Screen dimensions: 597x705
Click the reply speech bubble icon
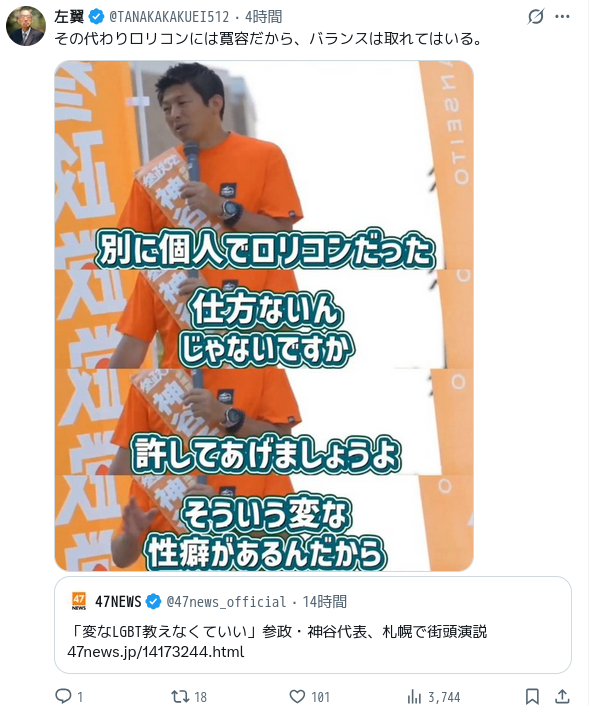point(63,696)
